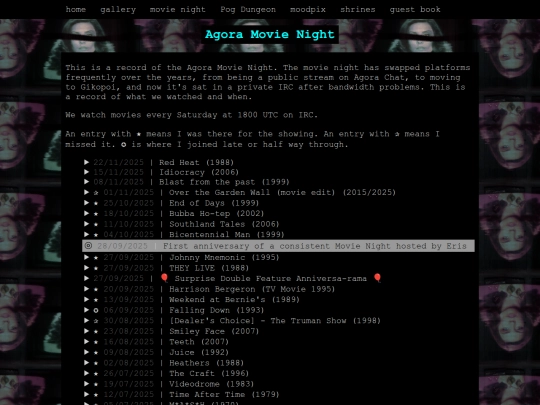Click the star beside Bicentennial Man
This screenshot has width=540, height=405.
pyautogui.click(x=96, y=235)
